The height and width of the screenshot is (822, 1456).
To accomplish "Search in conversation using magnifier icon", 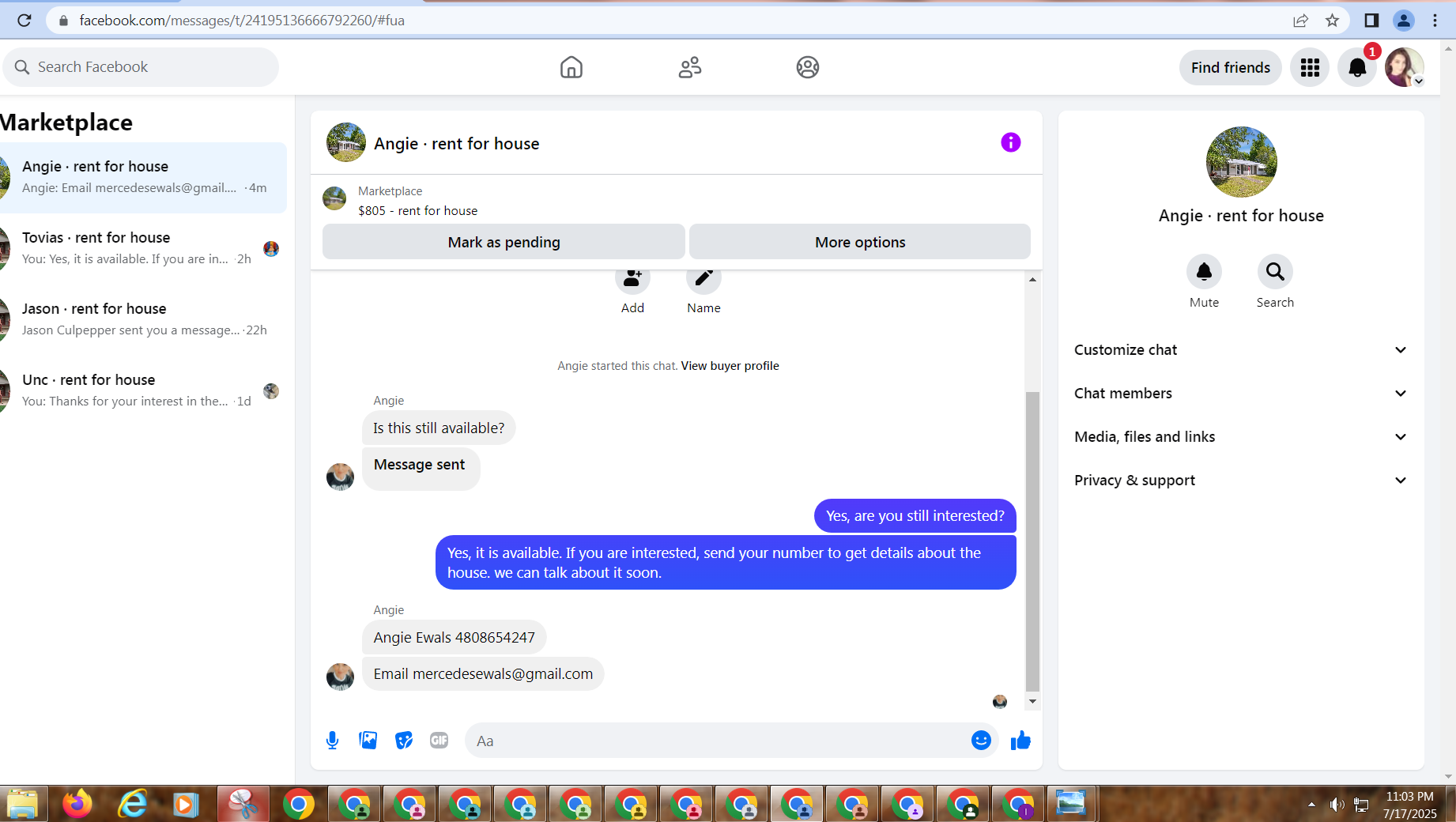I will [1275, 272].
